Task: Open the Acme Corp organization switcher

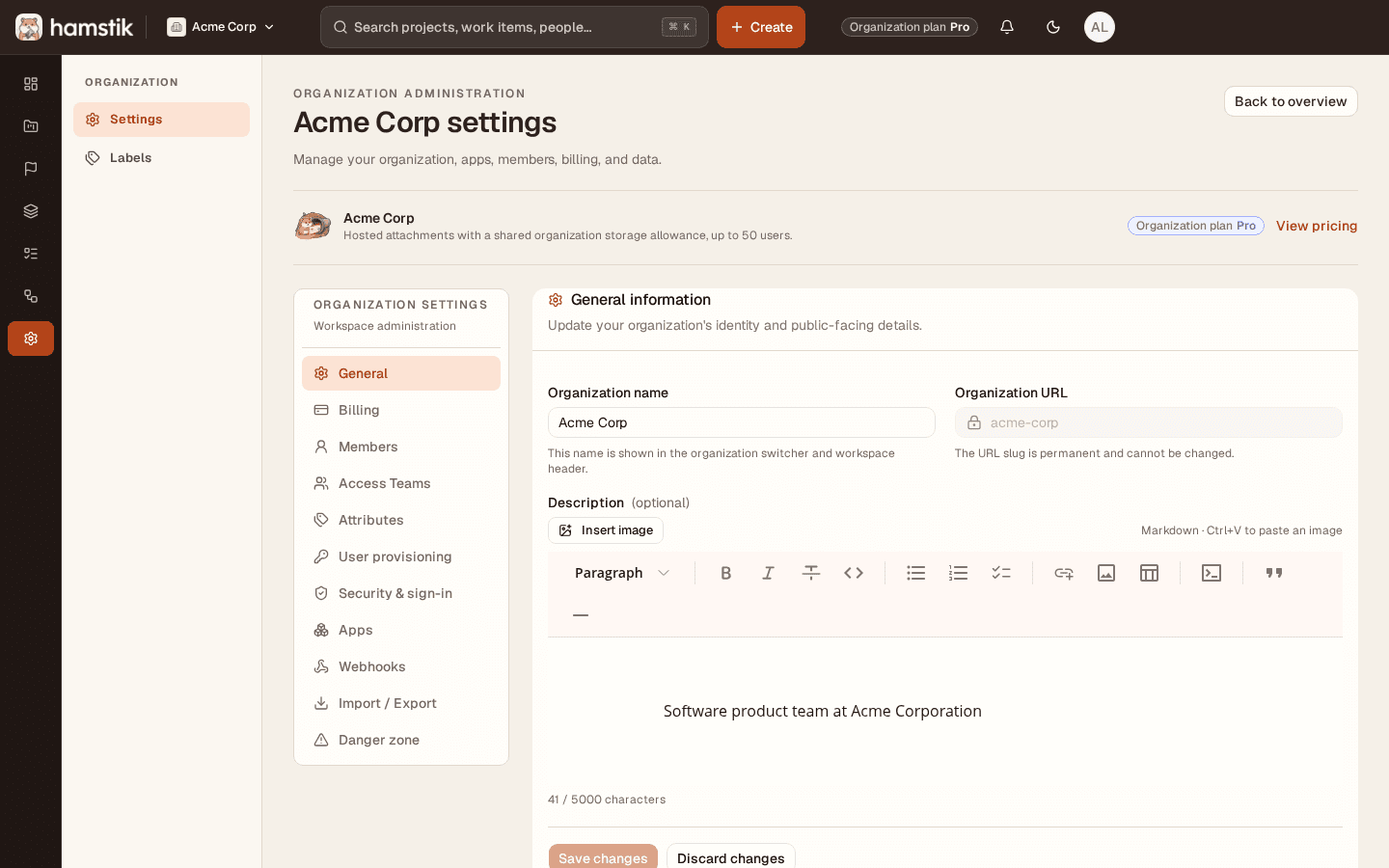Action: [x=221, y=27]
